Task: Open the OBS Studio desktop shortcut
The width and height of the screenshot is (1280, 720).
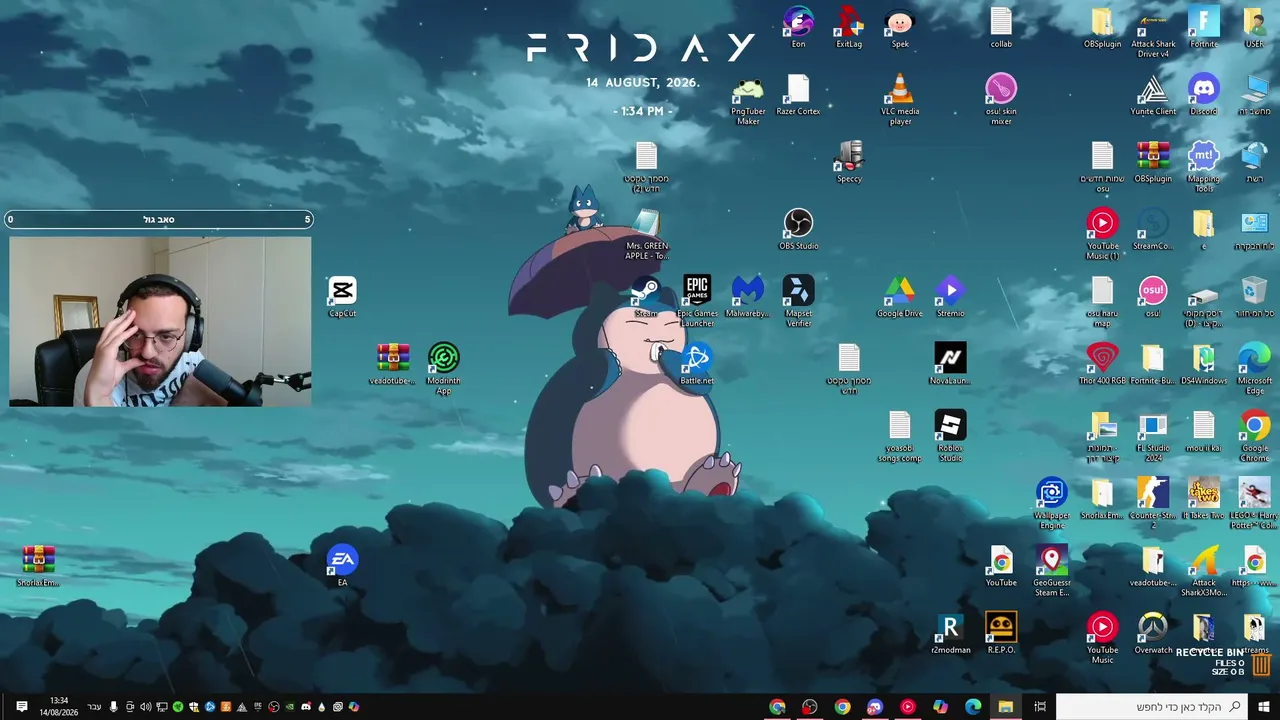Action: 798,229
